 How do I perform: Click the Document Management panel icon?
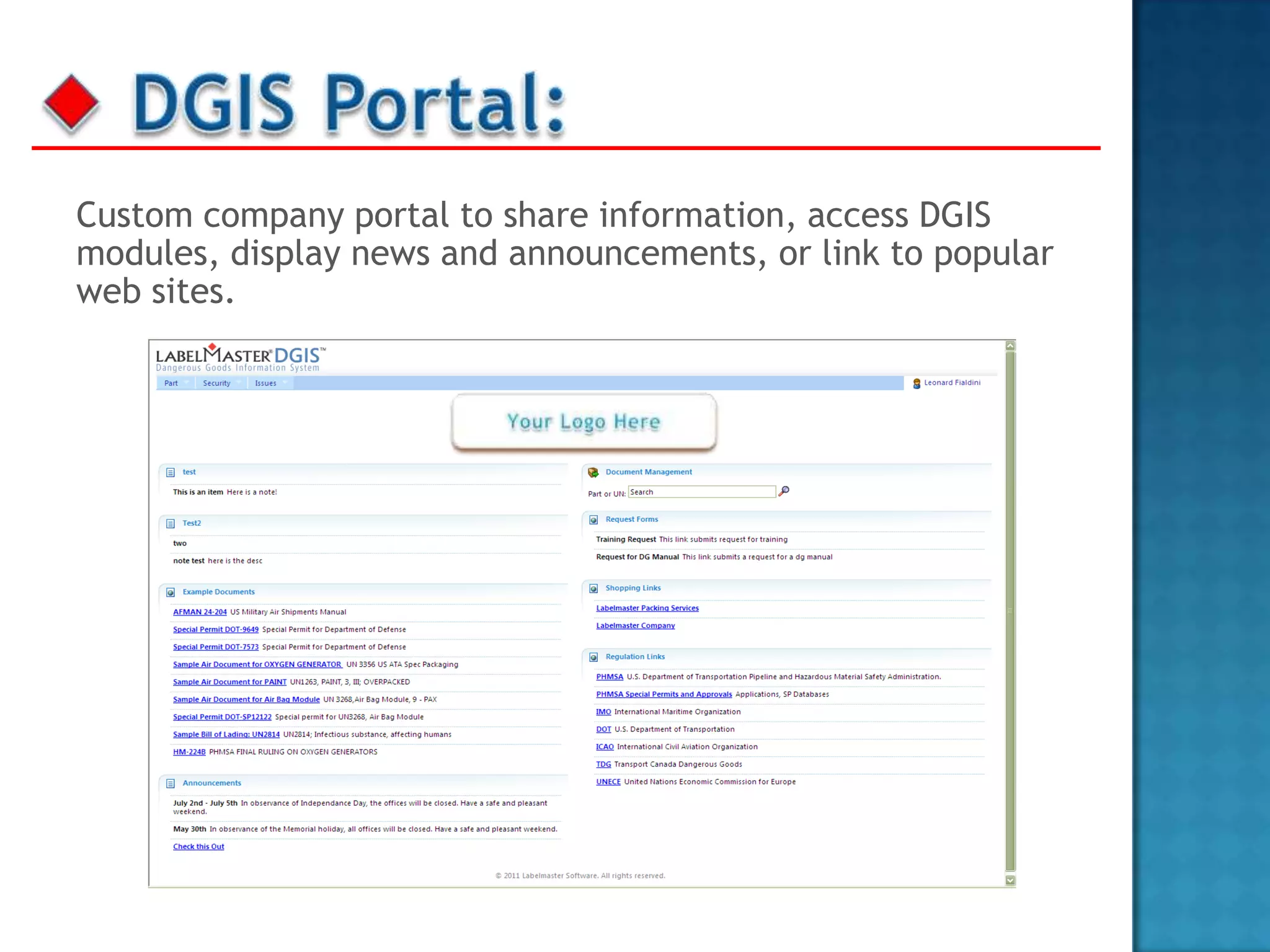tap(593, 472)
